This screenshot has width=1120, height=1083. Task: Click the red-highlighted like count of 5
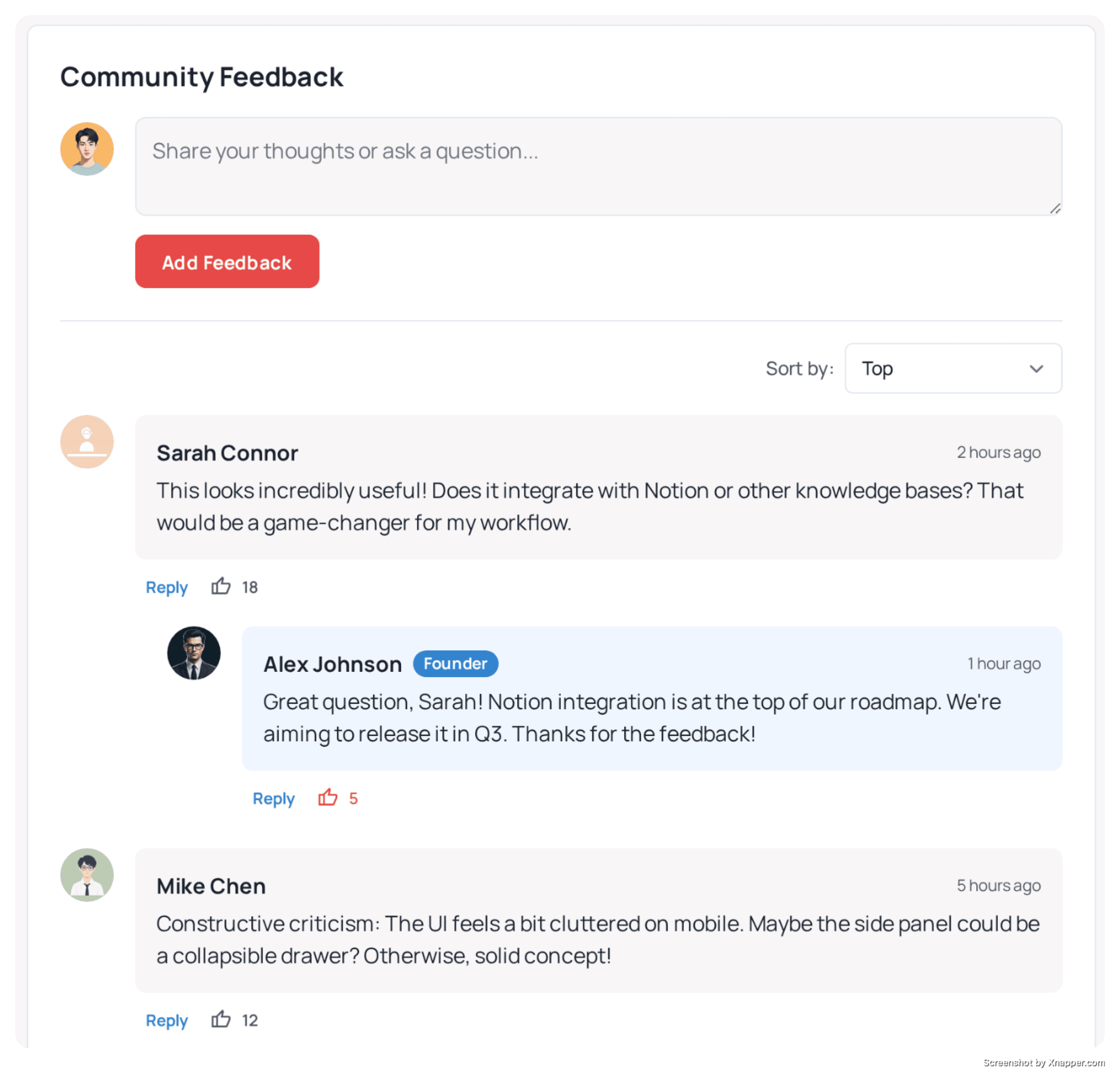[x=354, y=798]
